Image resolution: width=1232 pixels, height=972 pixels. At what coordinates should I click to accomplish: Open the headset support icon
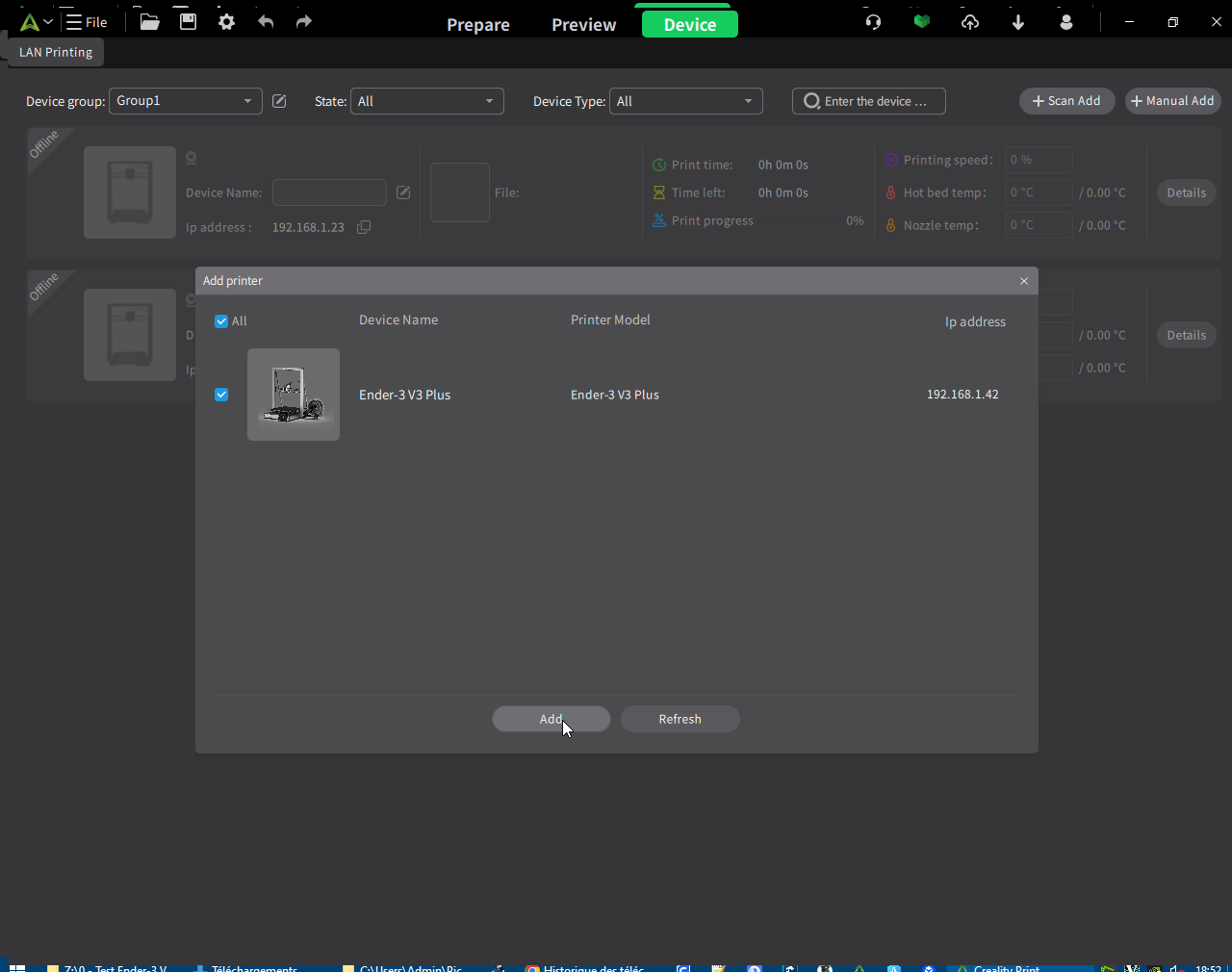[x=873, y=22]
